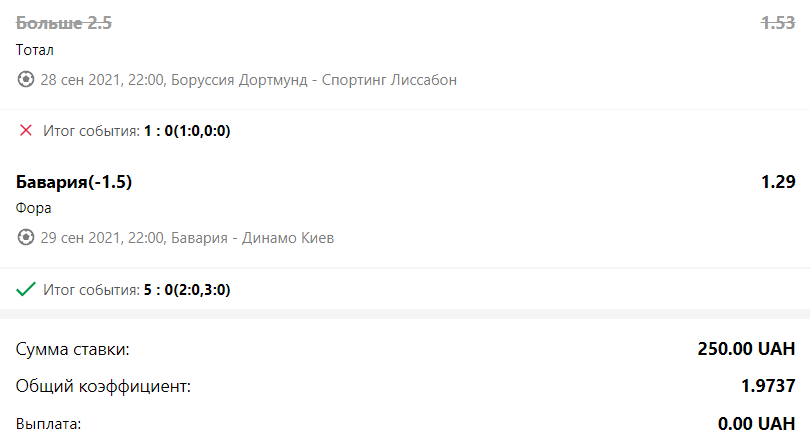810x444 pixels.
Task: Click the 0.00 UAH payout amount
Action: point(756,424)
